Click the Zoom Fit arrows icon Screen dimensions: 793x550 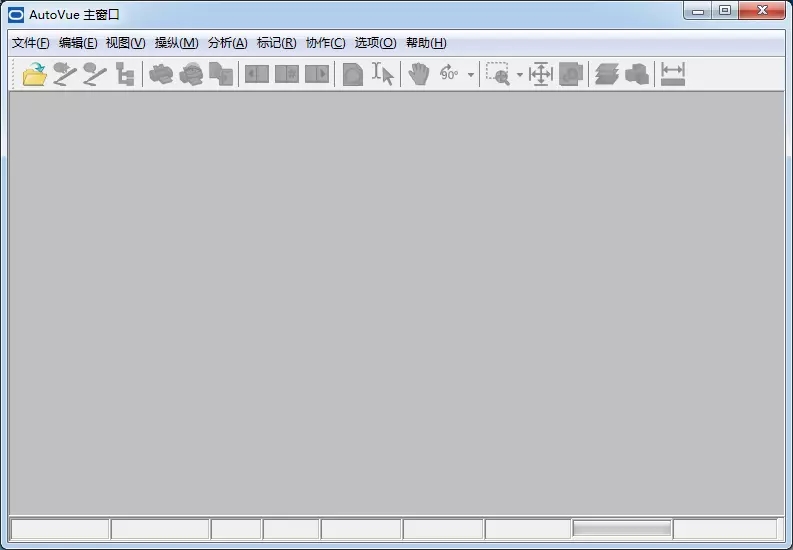click(x=541, y=74)
